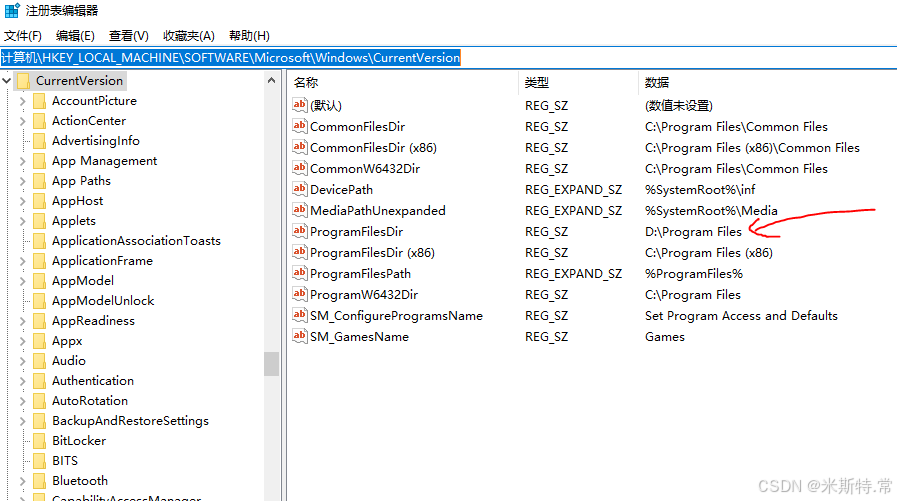The height and width of the screenshot is (501, 897).
Task: Expand the Bluetooth key
Action: tap(22, 482)
